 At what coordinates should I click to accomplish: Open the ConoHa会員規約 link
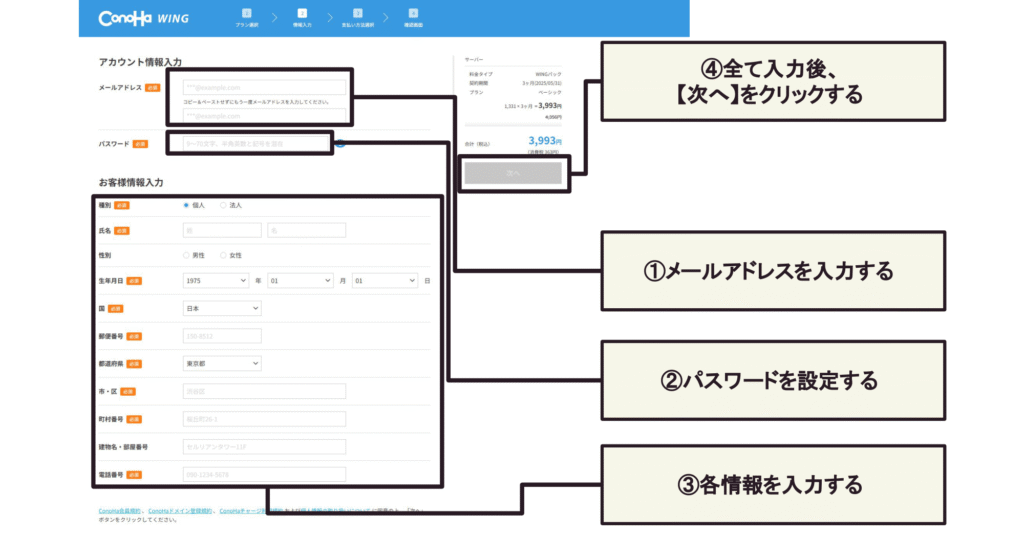pos(120,511)
